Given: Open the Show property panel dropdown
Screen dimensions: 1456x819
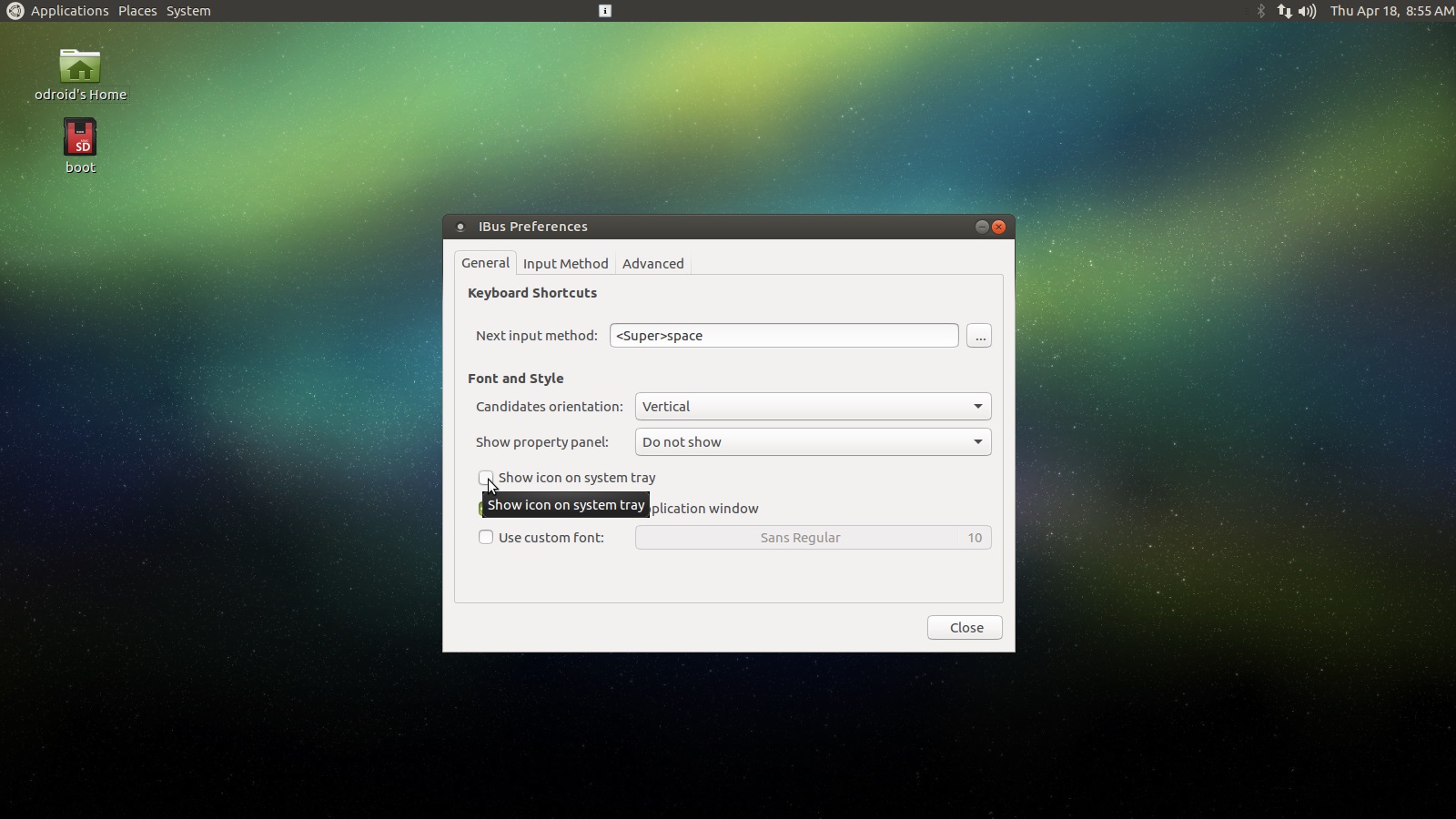Looking at the screenshot, I should click(x=812, y=442).
